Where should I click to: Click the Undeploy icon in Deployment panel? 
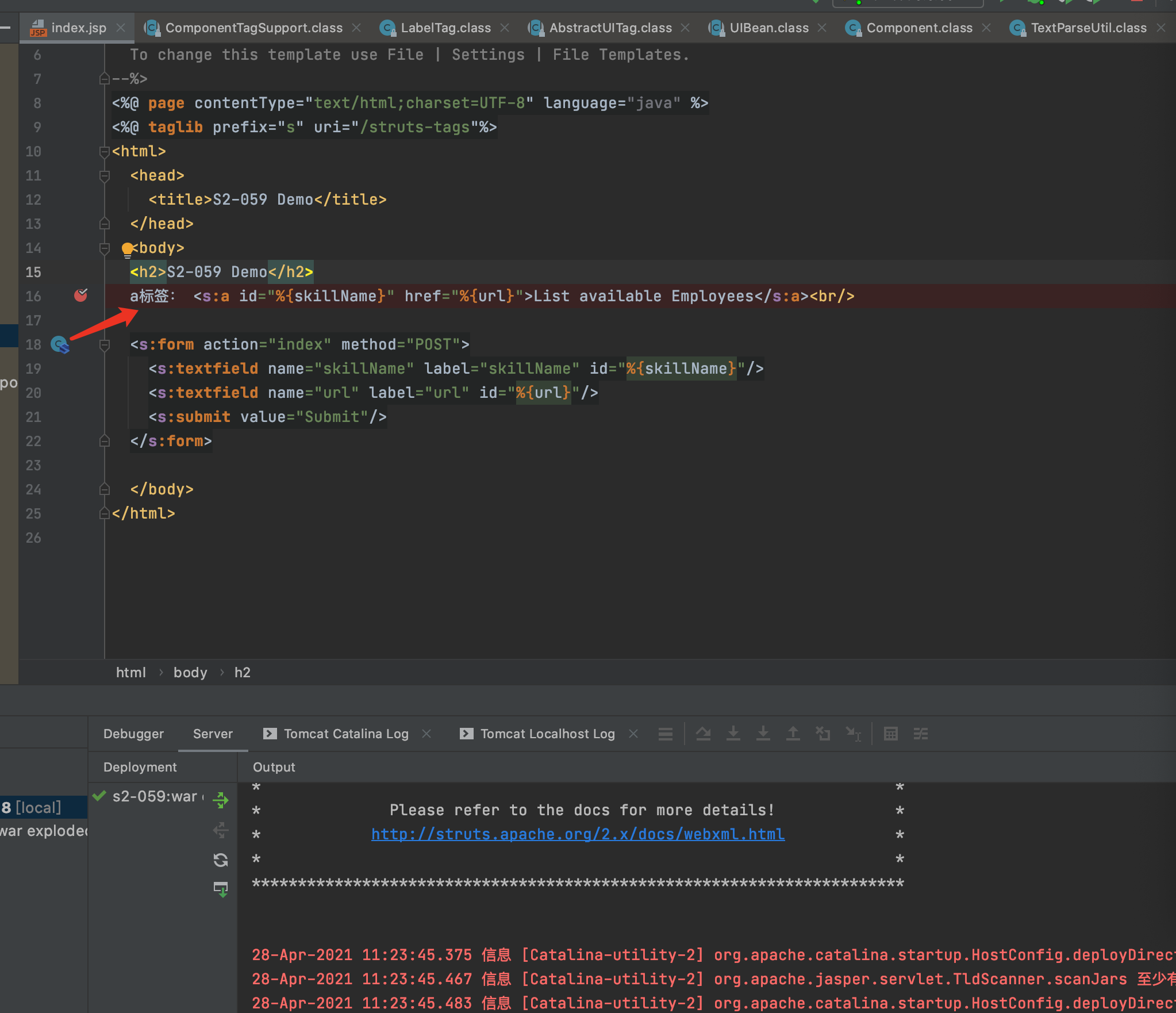point(221,830)
